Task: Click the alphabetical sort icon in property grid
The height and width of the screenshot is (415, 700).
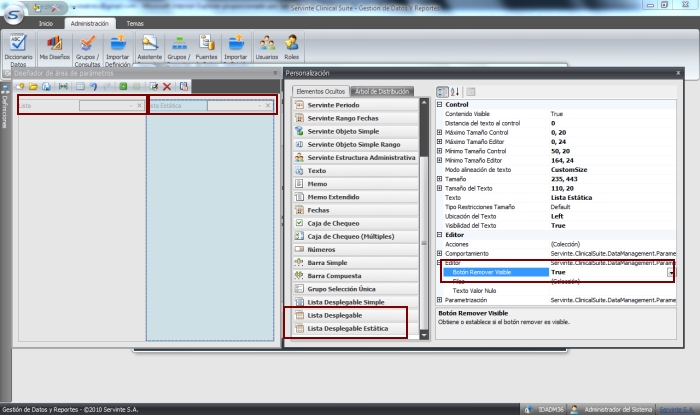Action: [x=455, y=91]
